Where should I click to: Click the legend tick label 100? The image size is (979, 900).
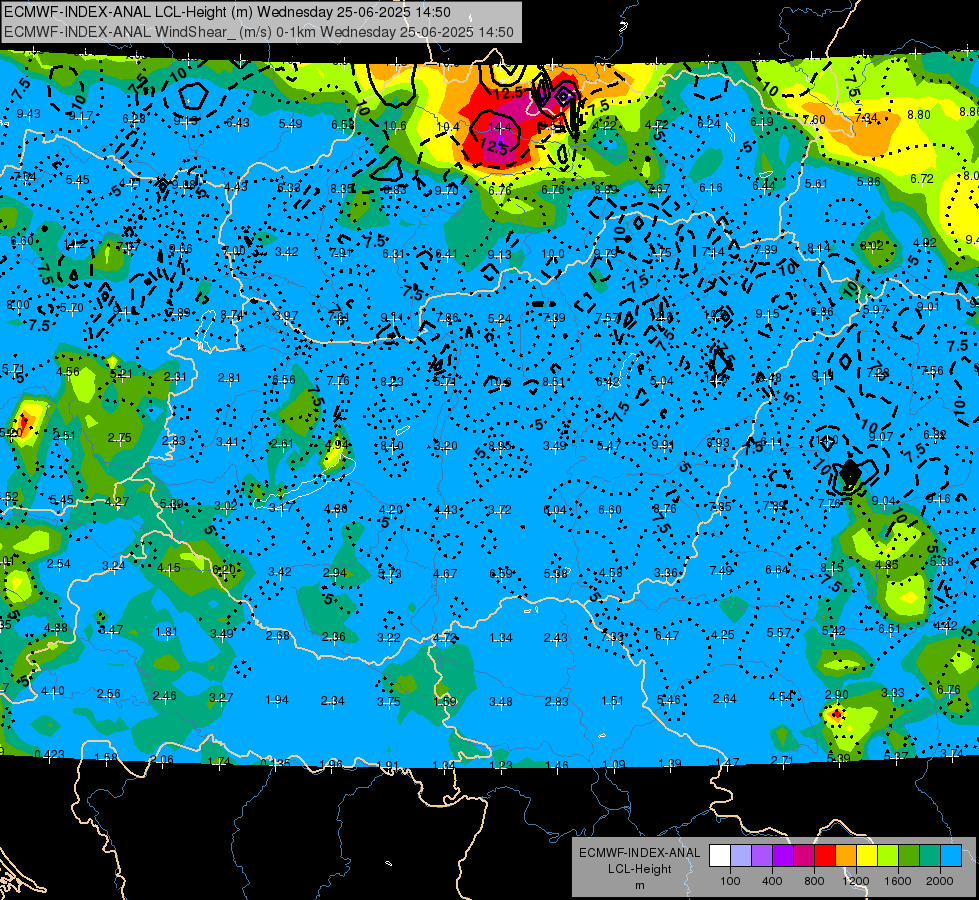coord(730,881)
